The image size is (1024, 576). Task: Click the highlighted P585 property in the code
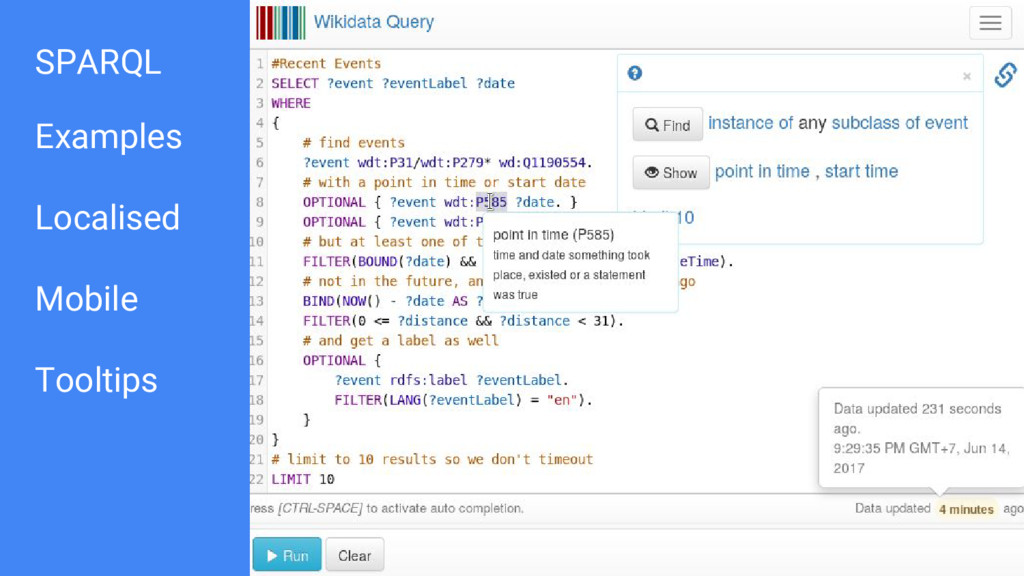click(491, 202)
